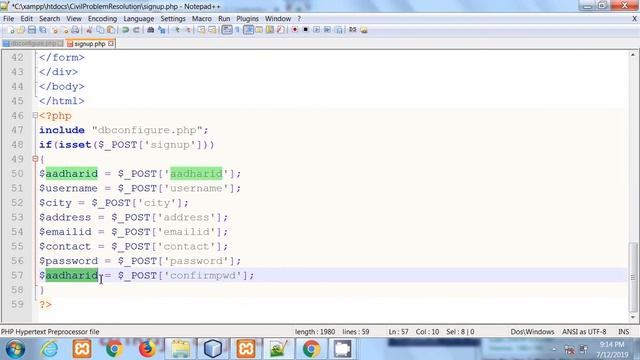Click the Print toolbar icon

click(x=75, y=30)
